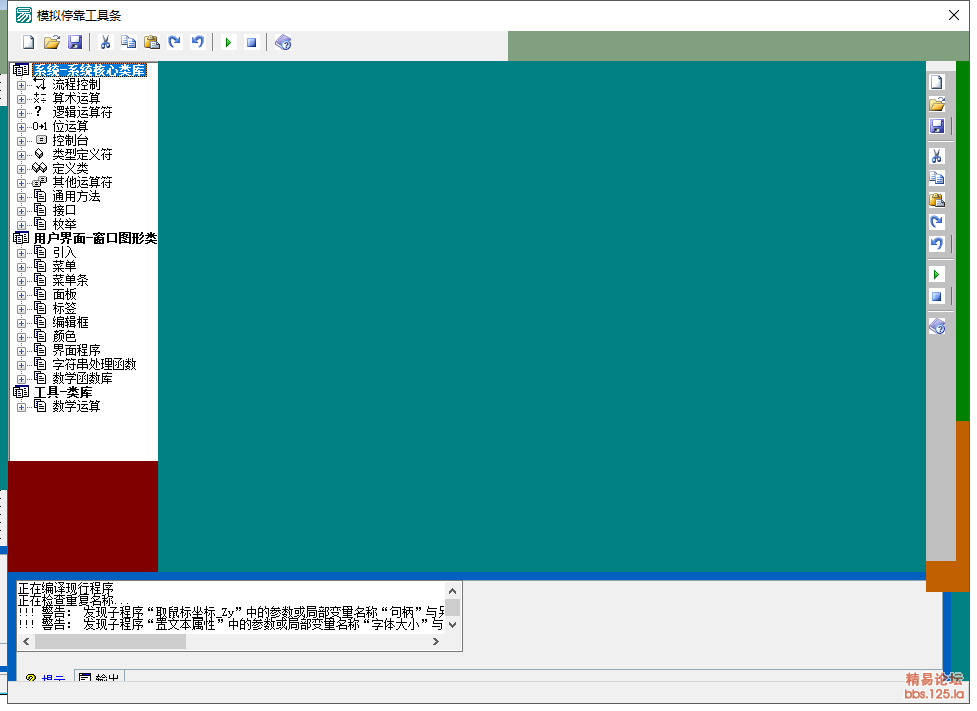The image size is (977, 711).
Task: Expand the 流程控制 tree node
Action: click(21, 85)
